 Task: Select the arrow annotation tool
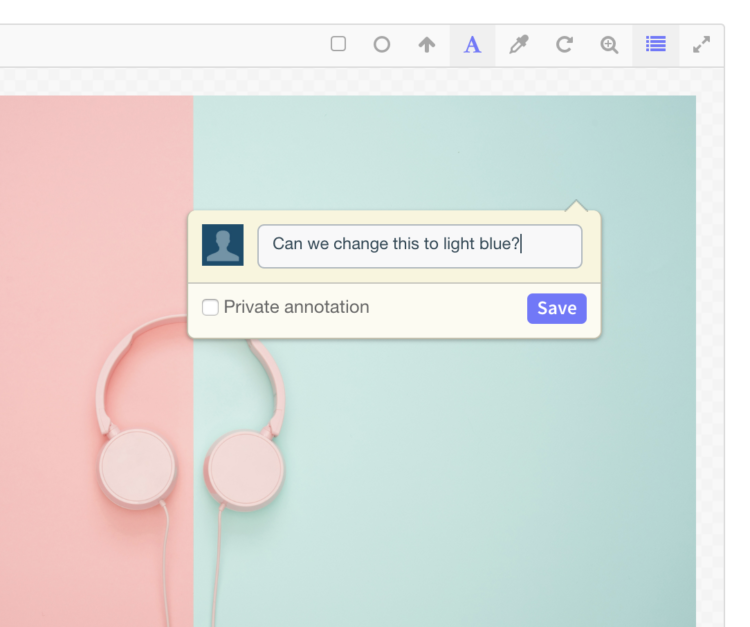[x=427, y=44]
